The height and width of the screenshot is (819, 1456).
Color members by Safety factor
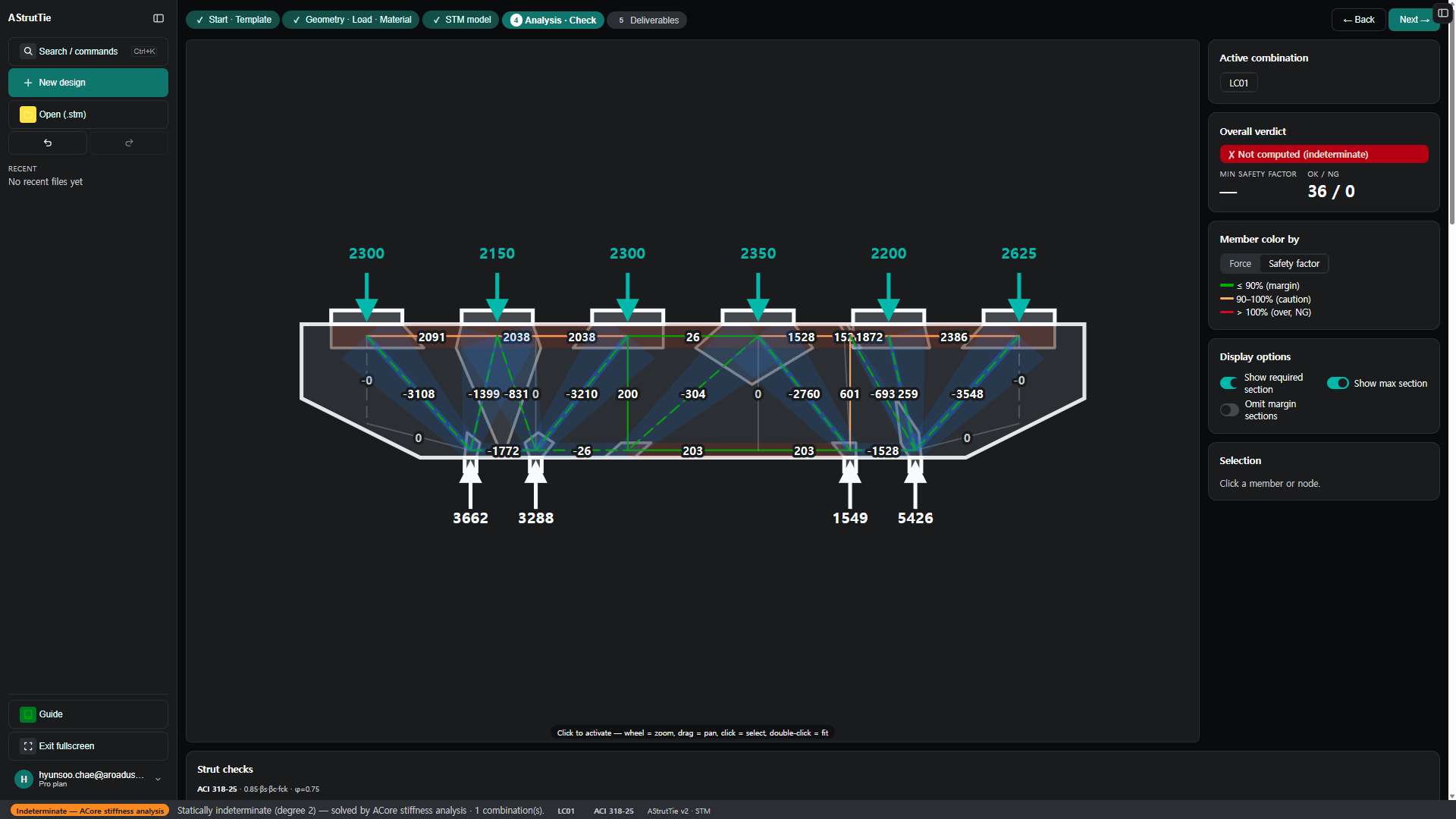pyautogui.click(x=1294, y=264)
